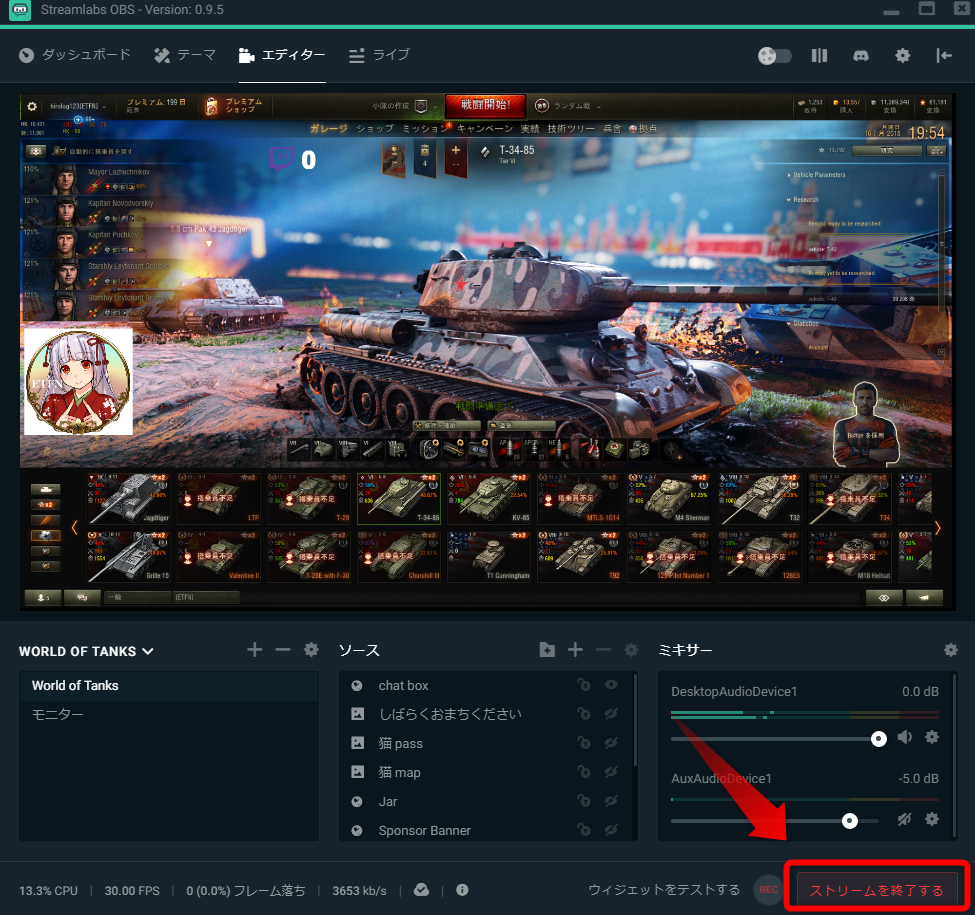
Task: Select the chat box source
Action: coord(403,686)
